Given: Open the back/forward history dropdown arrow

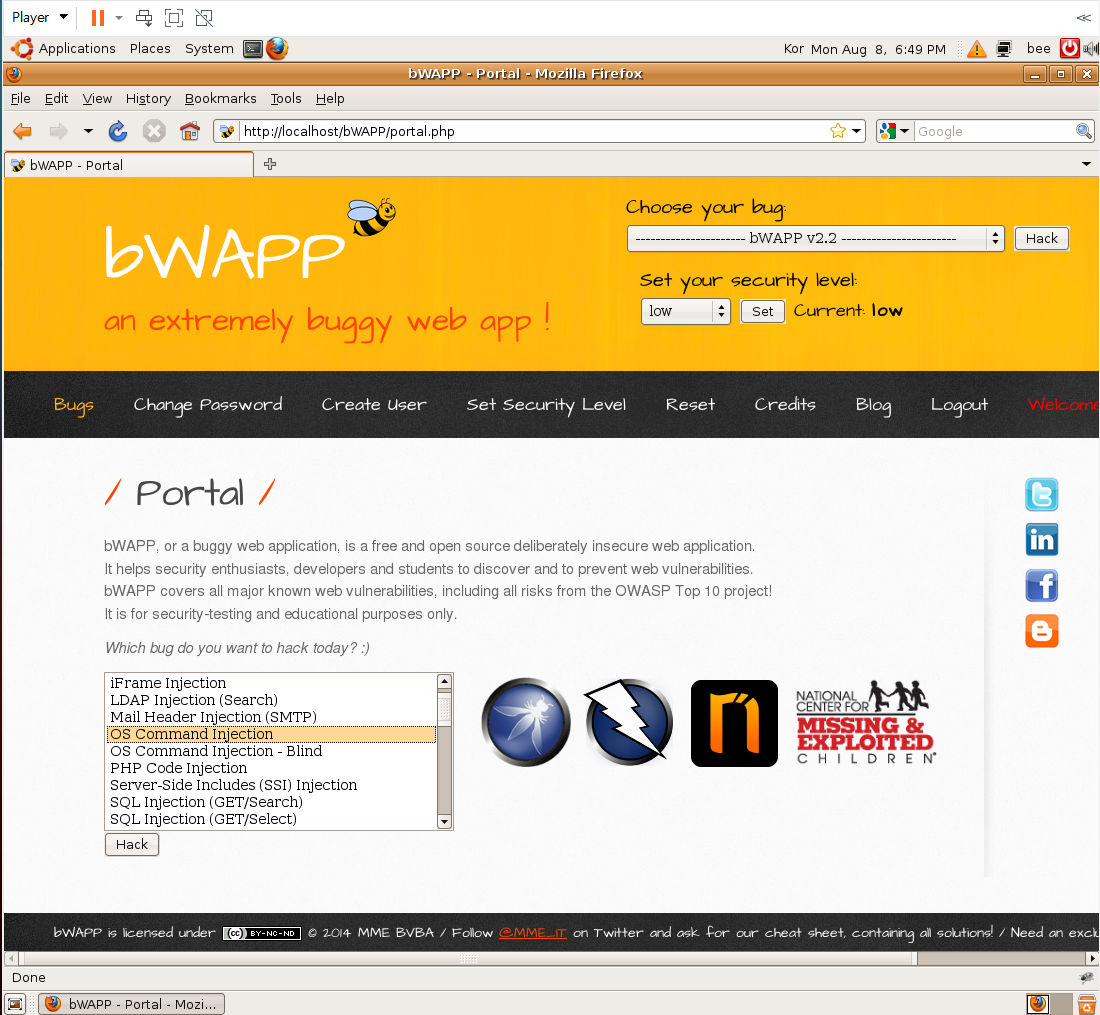Looking at the screenshot, I should [x=88, y=131].
